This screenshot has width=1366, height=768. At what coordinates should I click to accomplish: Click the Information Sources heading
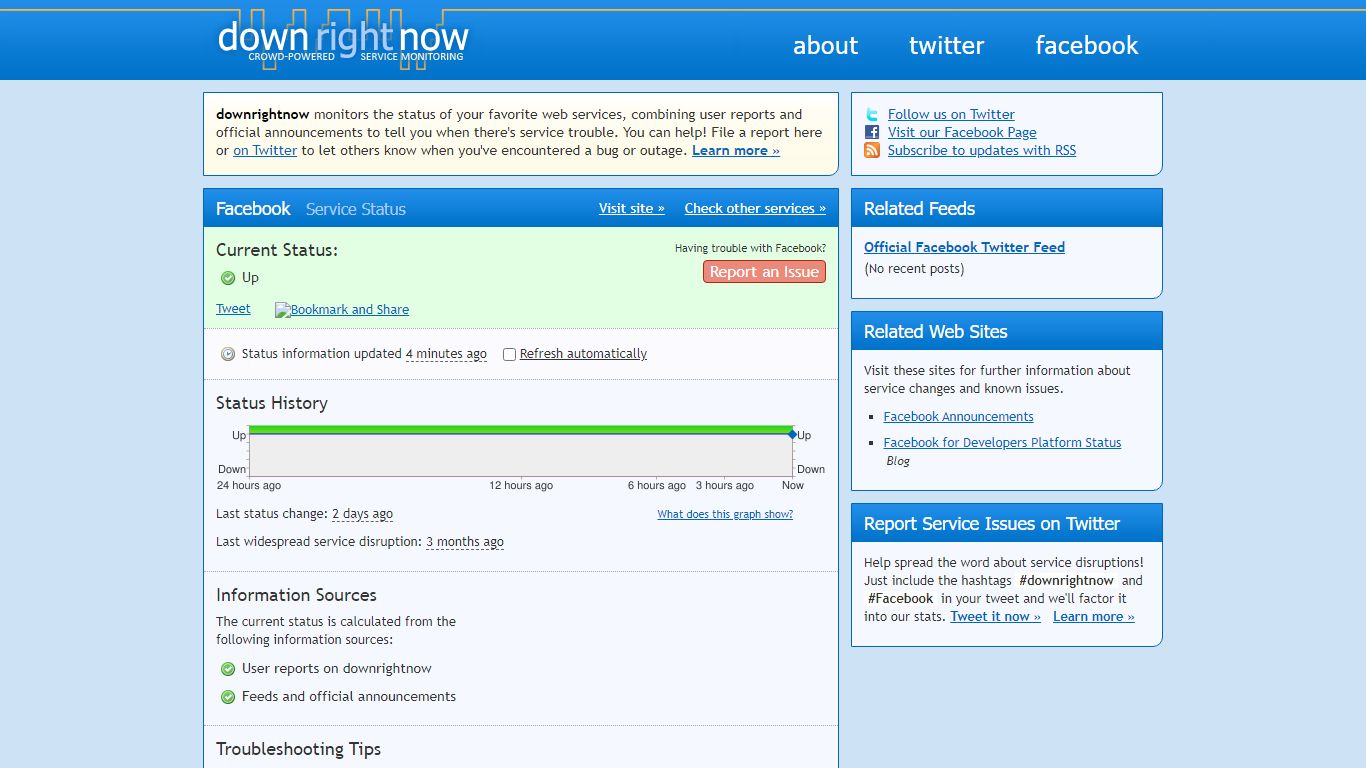click(296, 595)
